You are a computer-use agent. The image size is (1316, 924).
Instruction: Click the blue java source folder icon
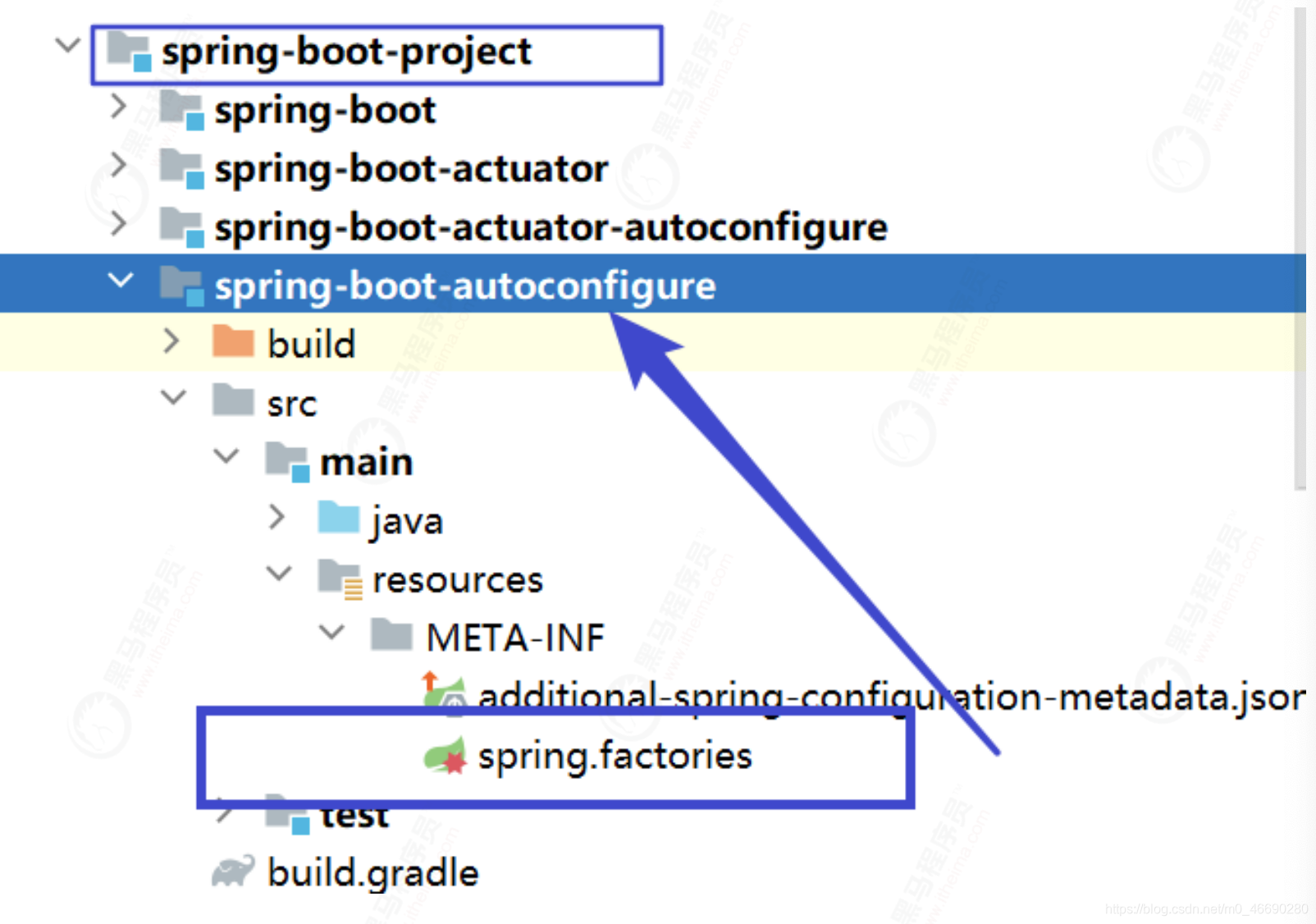click(x=338, y=518)
